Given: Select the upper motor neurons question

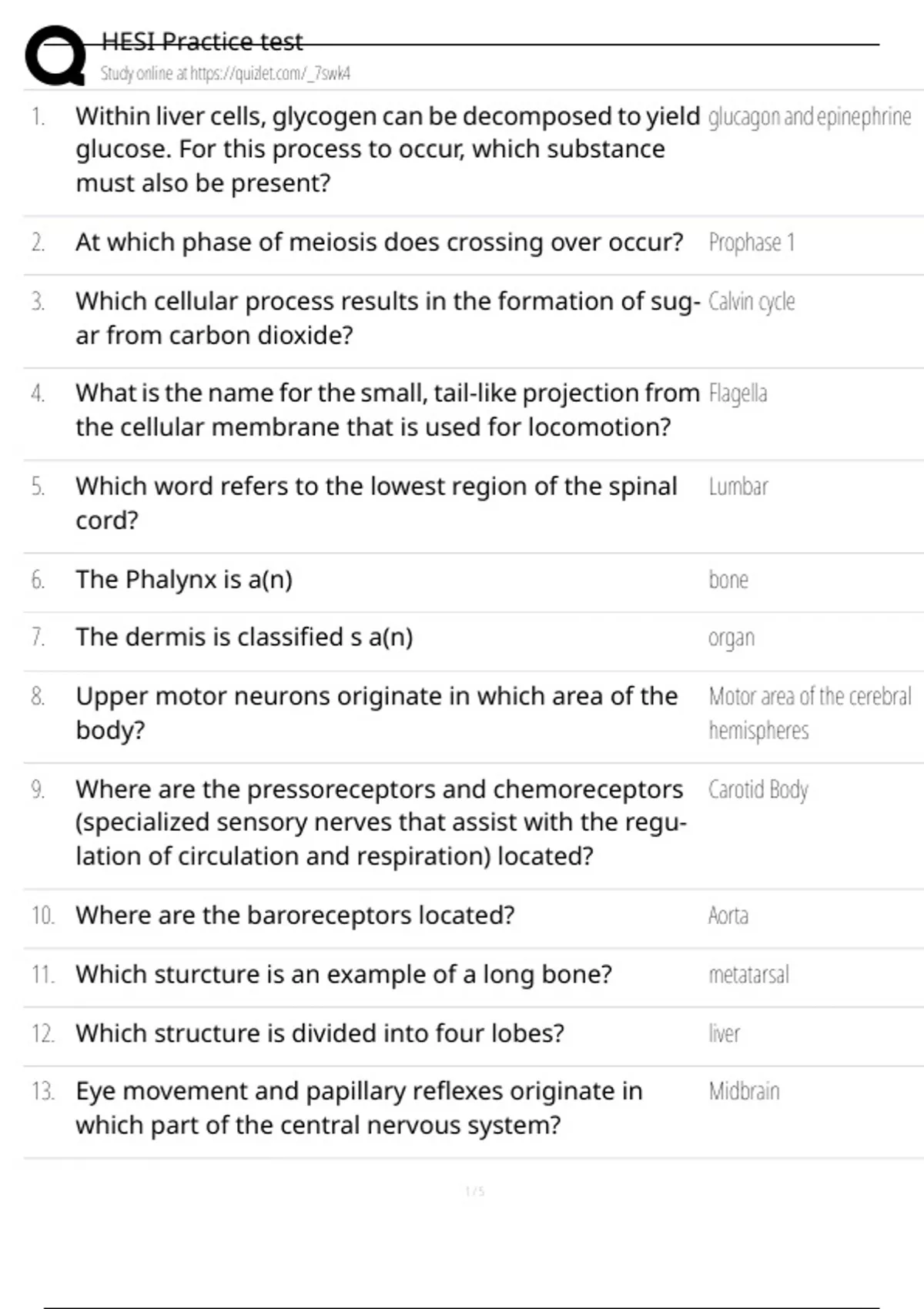Looking at the screenshot, I should [376, 712].
